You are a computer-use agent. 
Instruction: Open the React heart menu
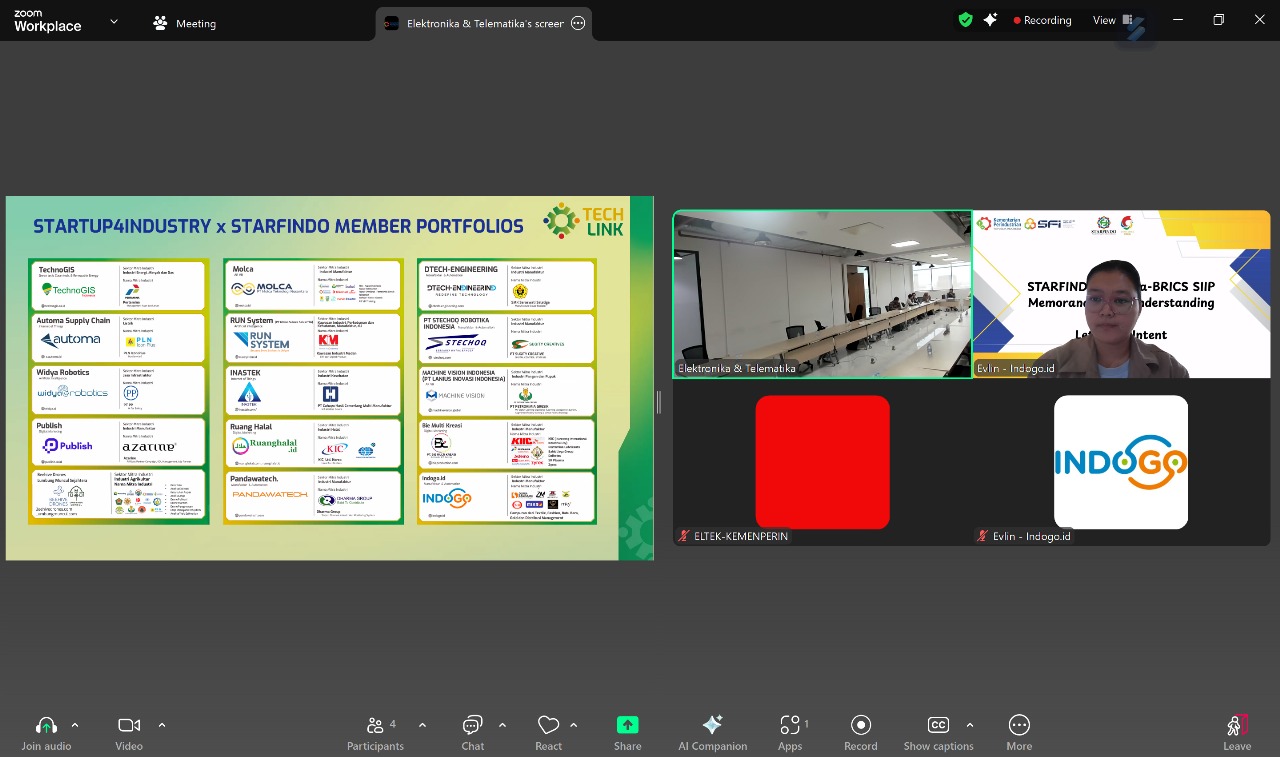tap(548, 733)
